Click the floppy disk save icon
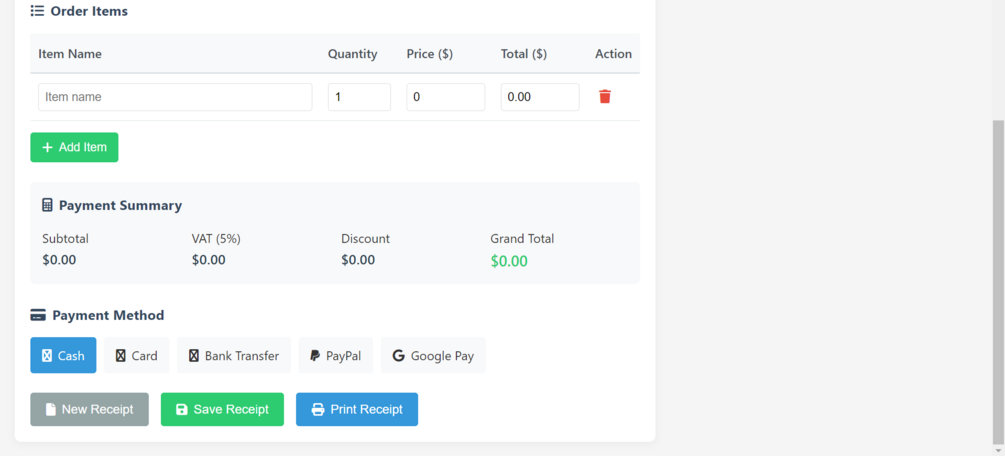 pyautogui.click(x=182, y=410)
